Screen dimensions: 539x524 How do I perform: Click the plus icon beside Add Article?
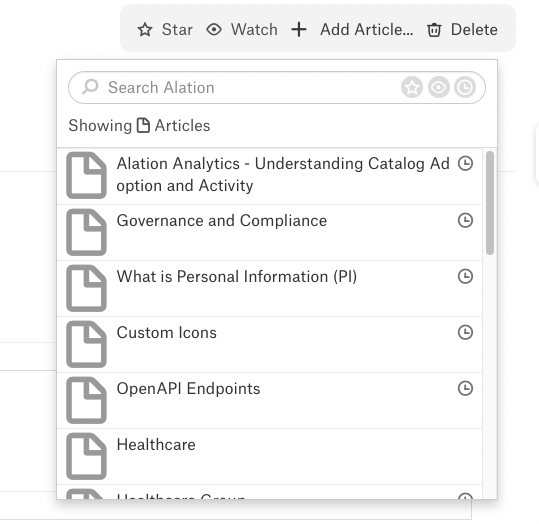(299, 30)
